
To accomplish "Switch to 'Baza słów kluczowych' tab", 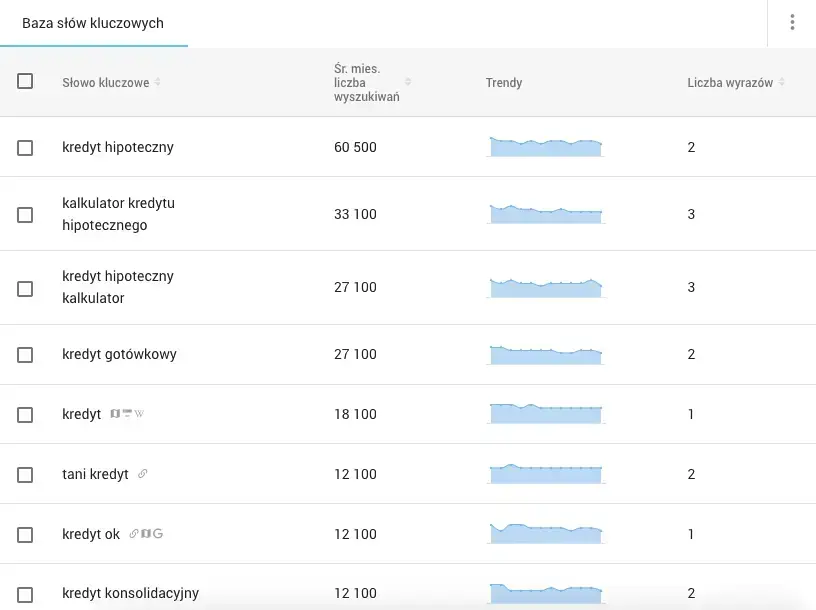I will click(x=93, y=23).
